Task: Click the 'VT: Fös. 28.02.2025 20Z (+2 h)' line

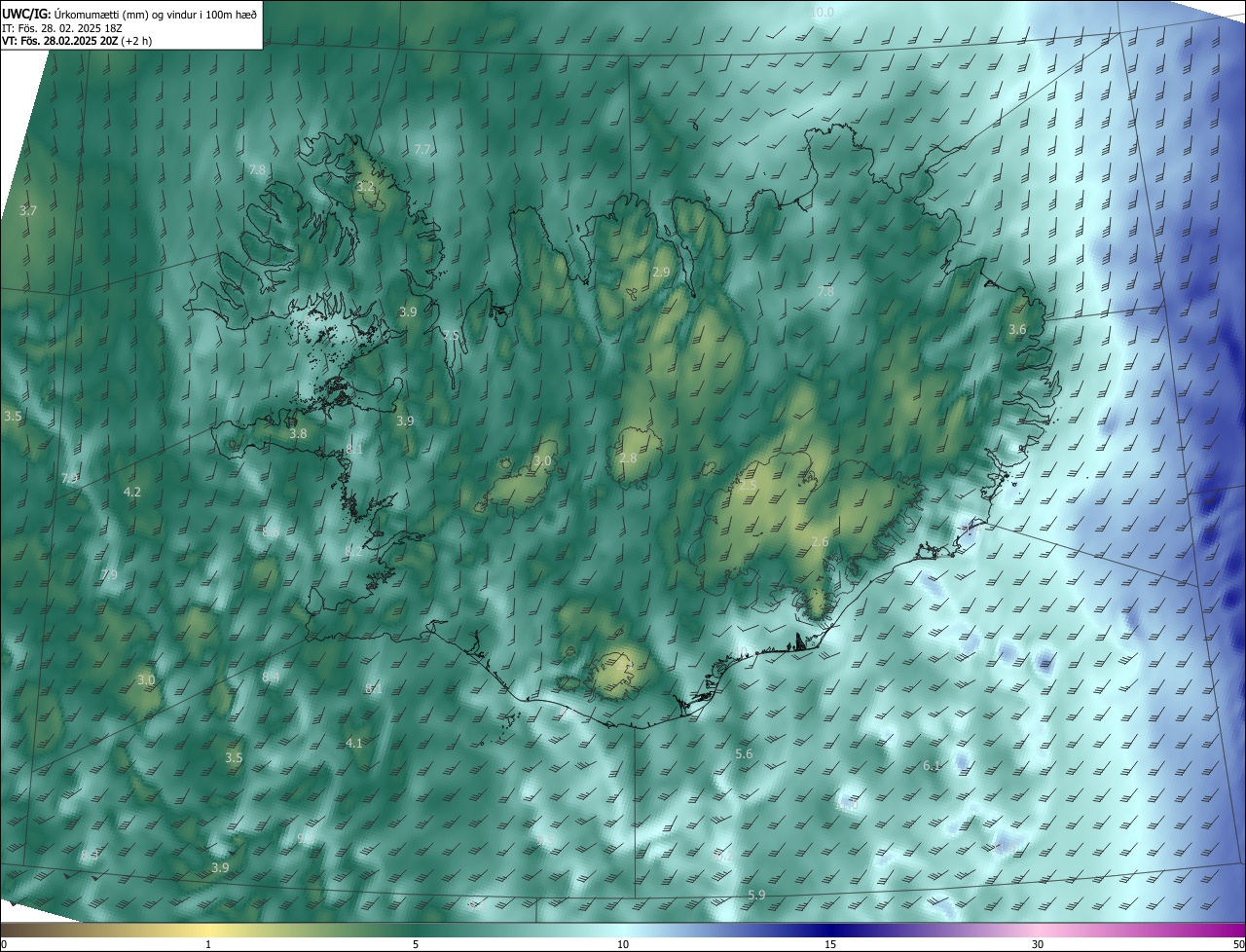Action: point(77,41)
